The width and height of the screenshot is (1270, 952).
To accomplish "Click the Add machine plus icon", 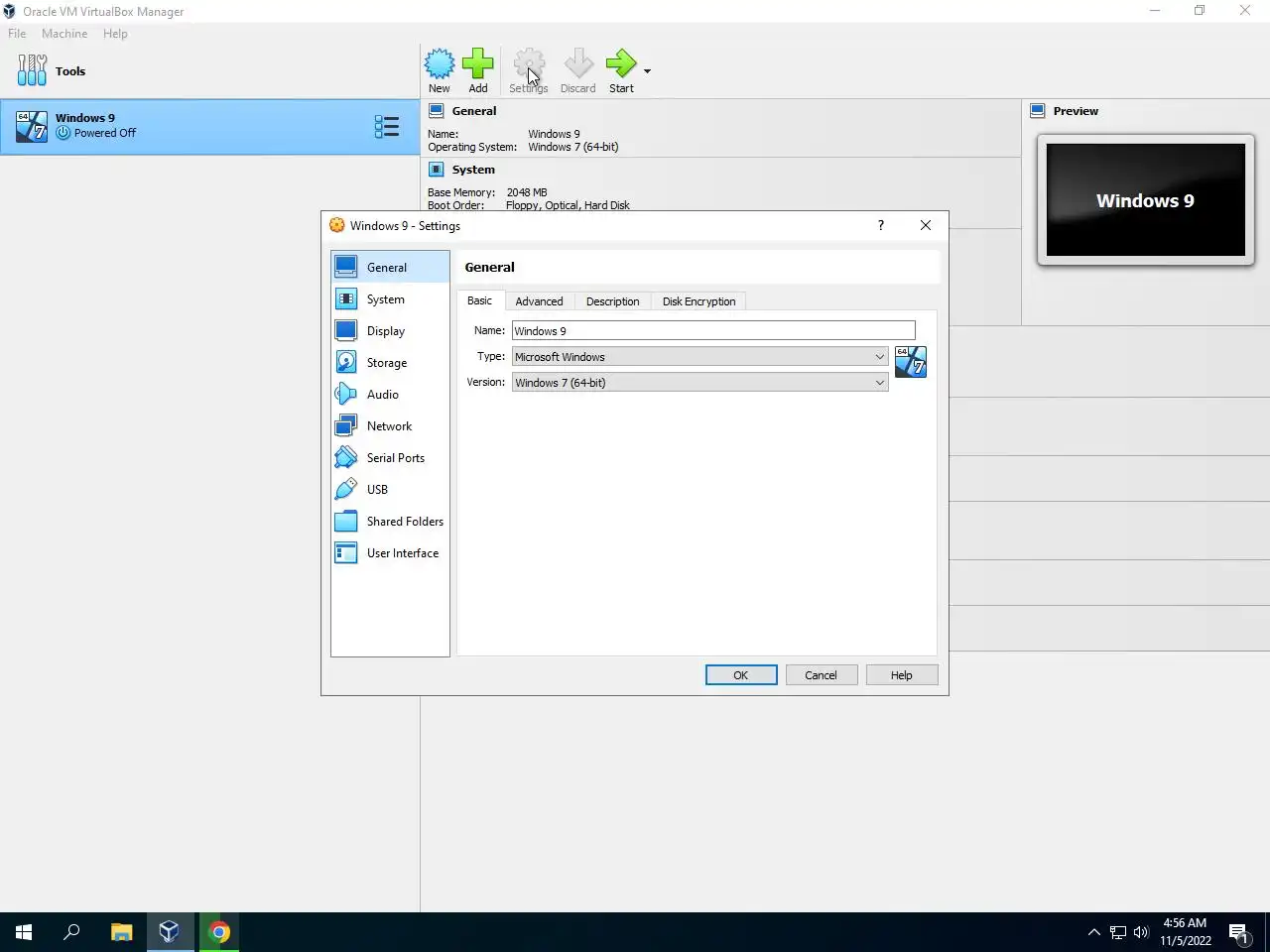I will pyautogui.click(x=477, y=64).
